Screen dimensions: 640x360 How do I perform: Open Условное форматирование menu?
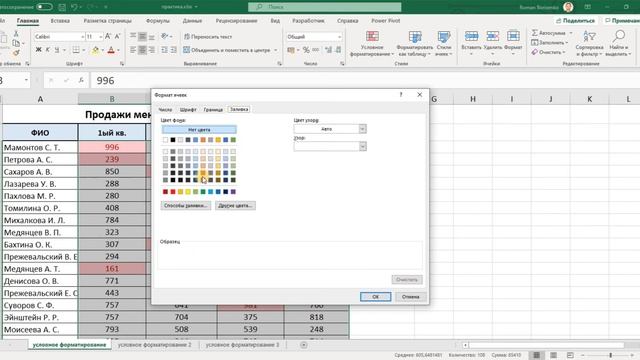pyautogui.click(x=372, y=43)
